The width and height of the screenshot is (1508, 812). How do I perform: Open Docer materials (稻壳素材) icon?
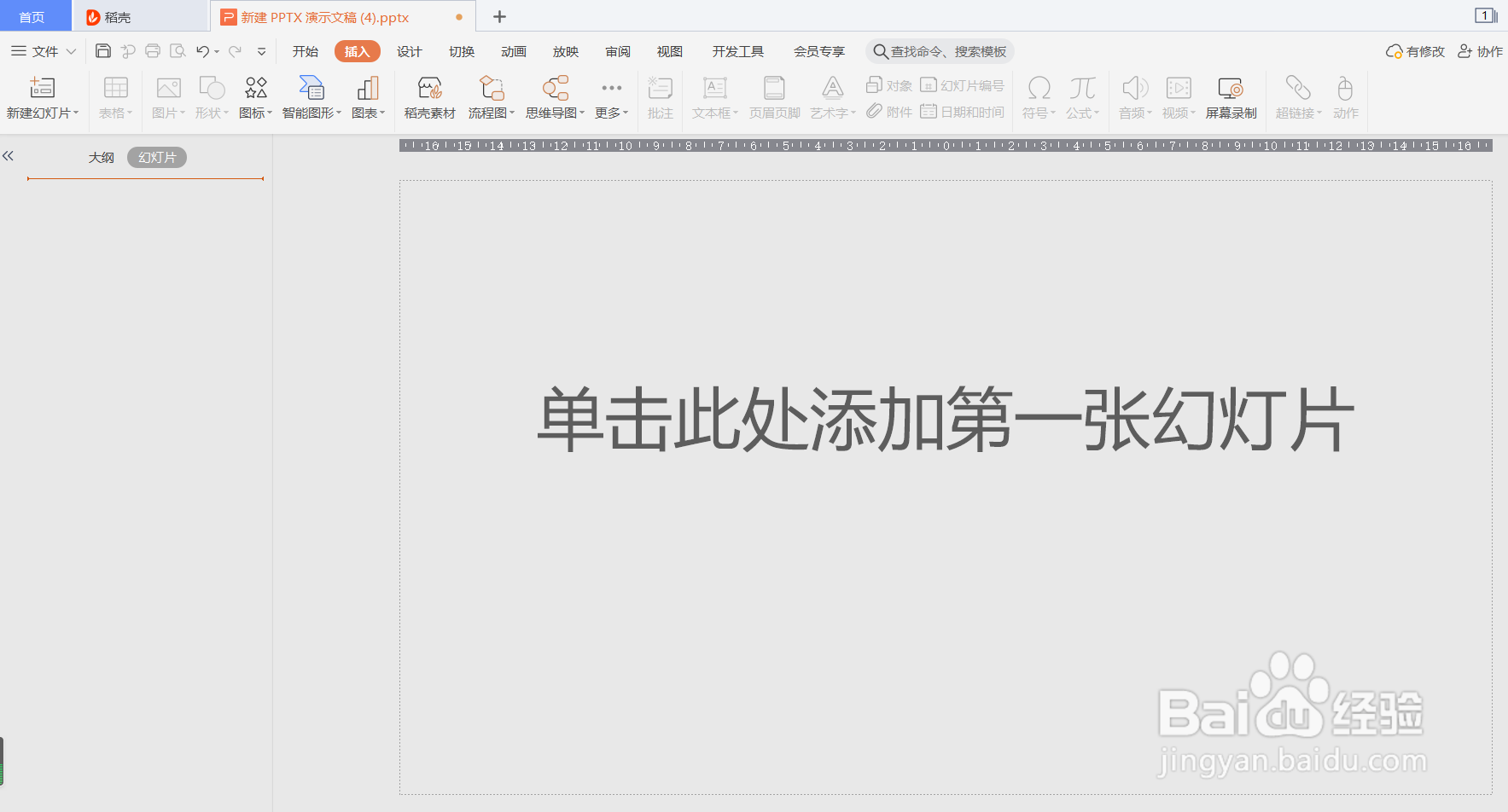tap(429, 87)
